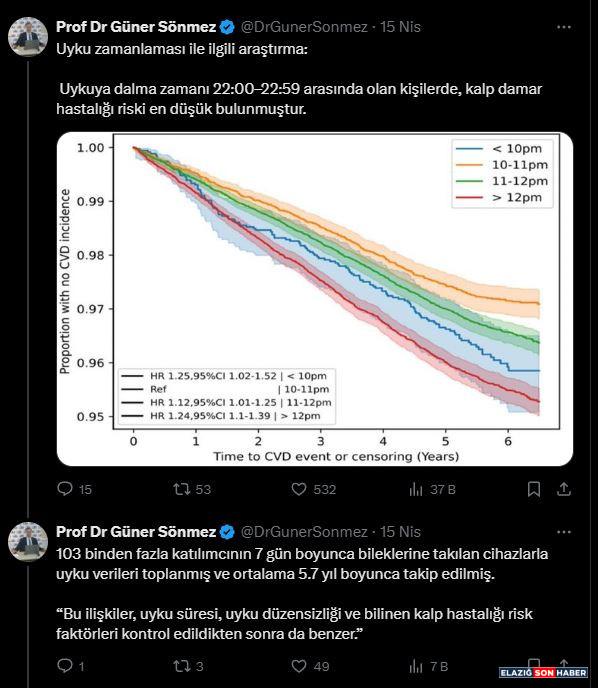Open the second tweet's 15 Nis timestamp
The height and width of the screenshot is (688, 598).
click(x=400, y=532)
